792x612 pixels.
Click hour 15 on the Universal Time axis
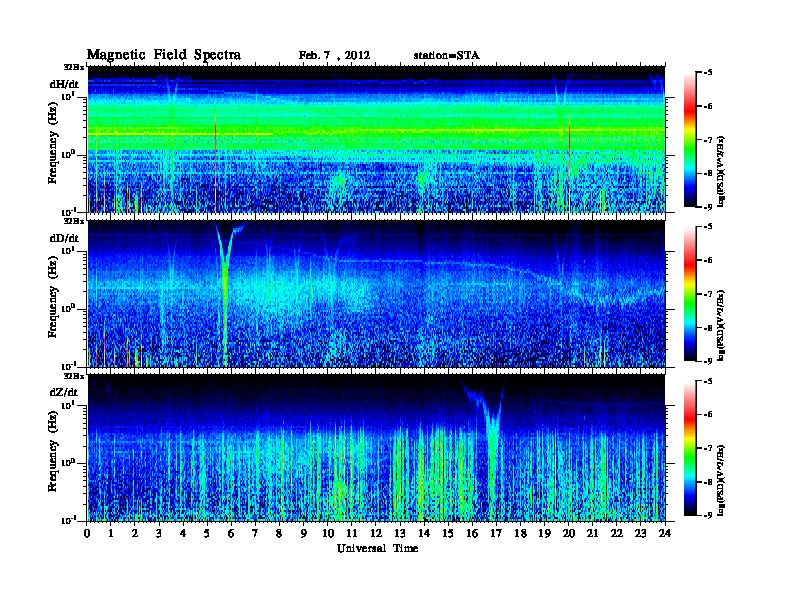(x=448, y=533)
